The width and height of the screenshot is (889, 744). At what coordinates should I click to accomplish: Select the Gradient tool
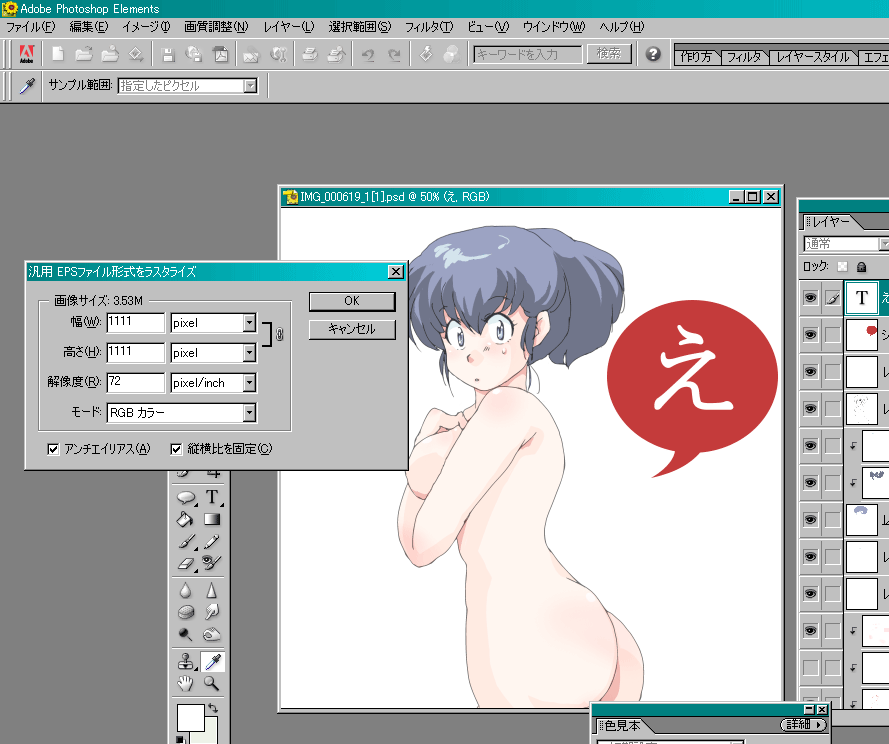click(211, 519)
